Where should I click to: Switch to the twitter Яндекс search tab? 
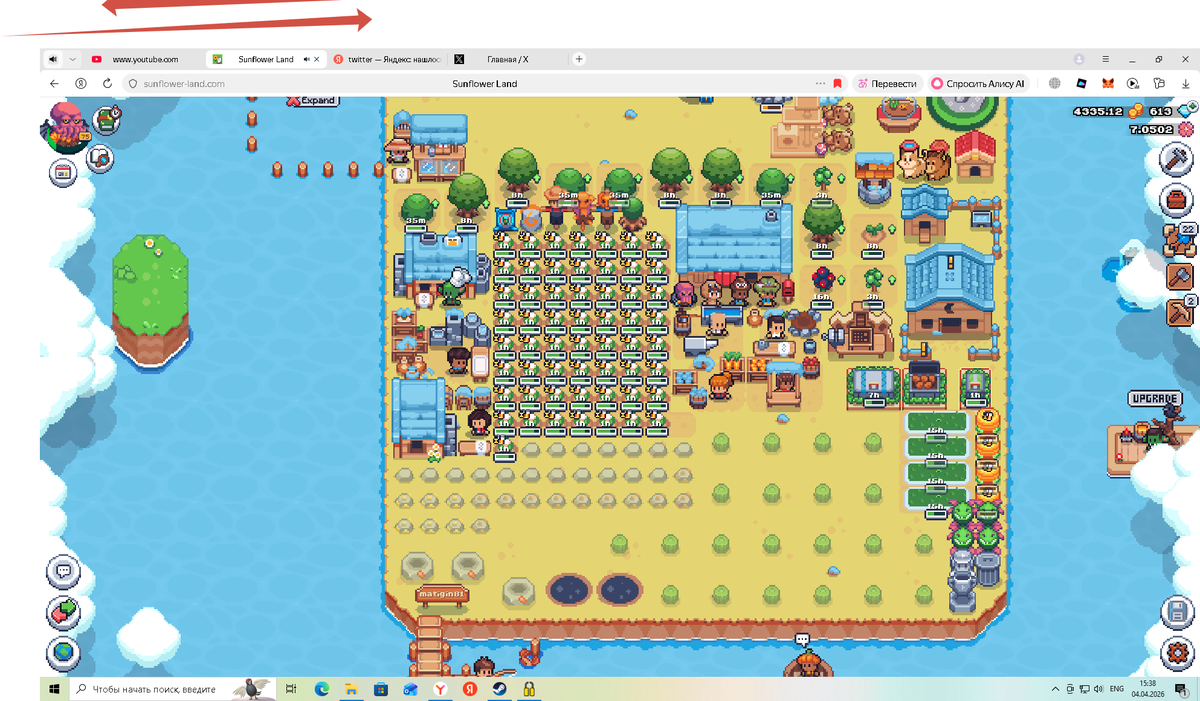(x=386, y=60)
